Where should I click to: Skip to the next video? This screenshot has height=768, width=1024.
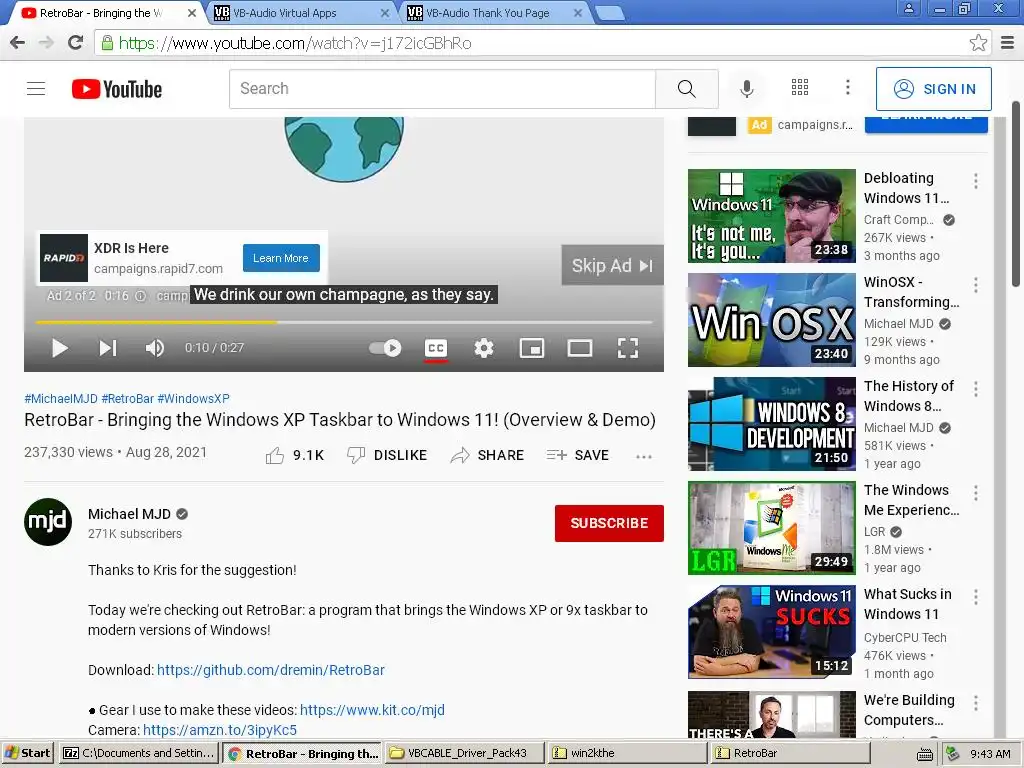(x=108, y=348)
